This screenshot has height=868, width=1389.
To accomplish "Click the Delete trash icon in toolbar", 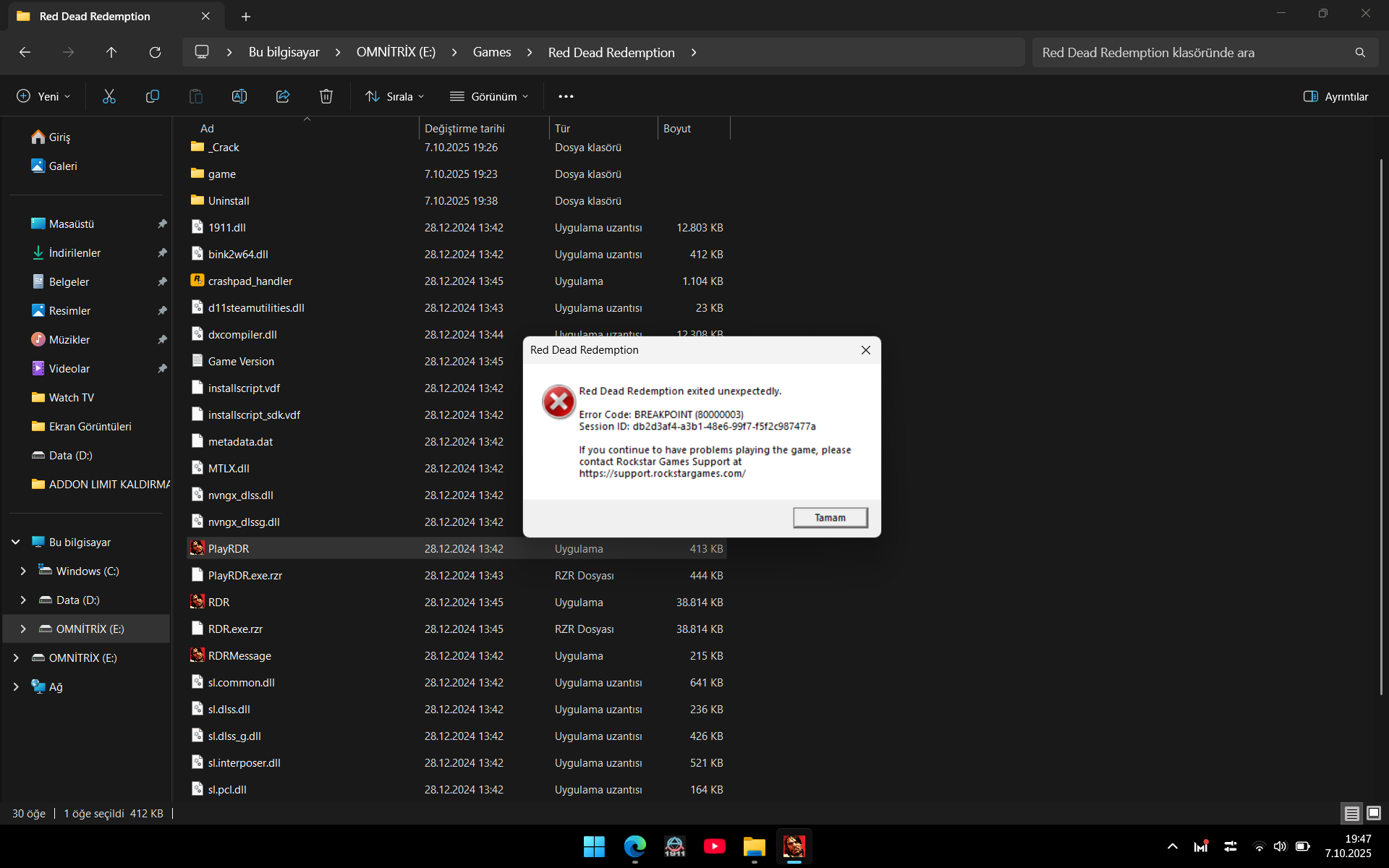I will coord(326,96).
